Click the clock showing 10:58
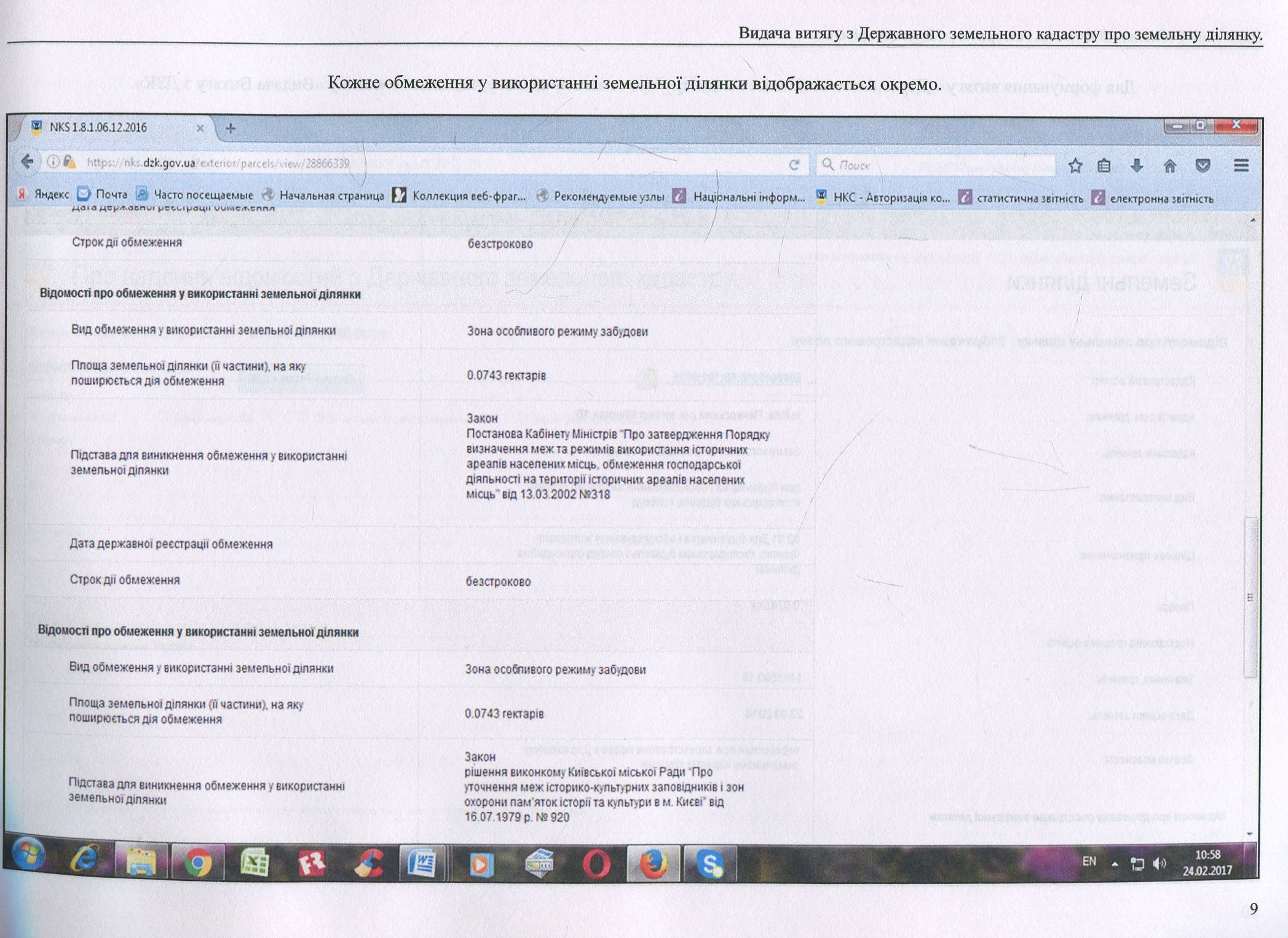Screen dimensions: 1288x938 1207,863
